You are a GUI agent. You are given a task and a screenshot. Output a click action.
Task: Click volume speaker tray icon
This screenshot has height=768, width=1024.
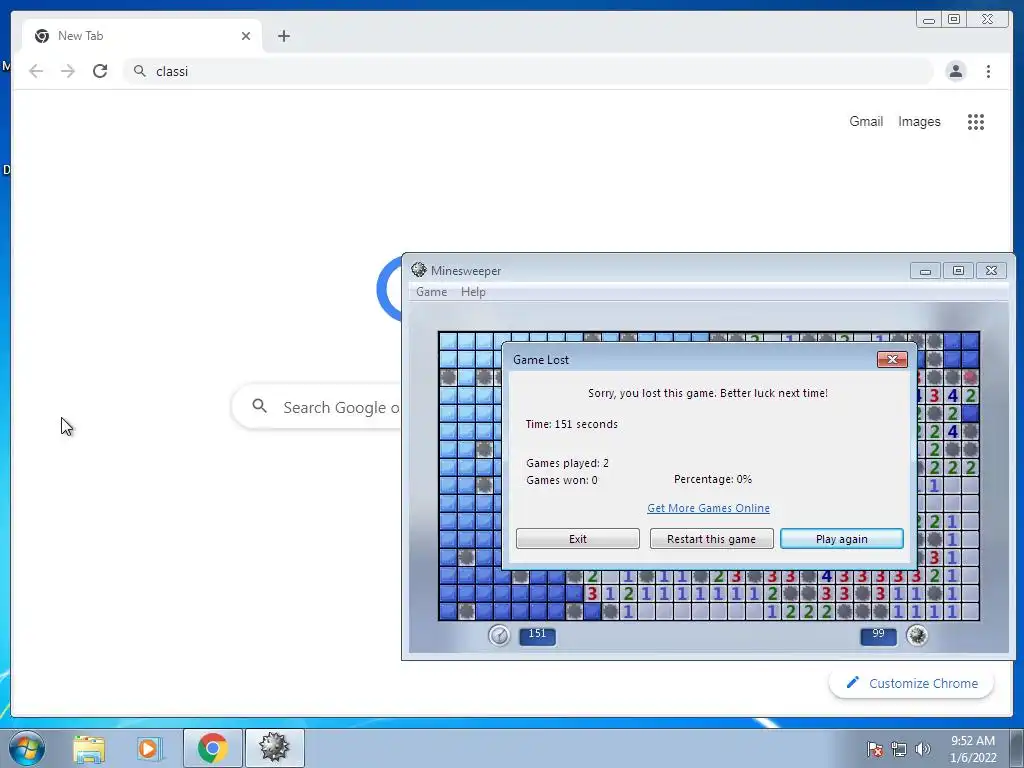(922, 750)
